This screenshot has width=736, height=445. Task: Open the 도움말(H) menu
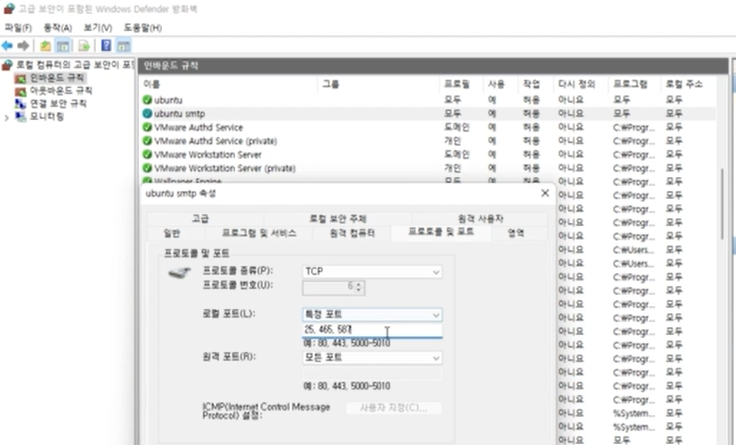coord(143,28)
